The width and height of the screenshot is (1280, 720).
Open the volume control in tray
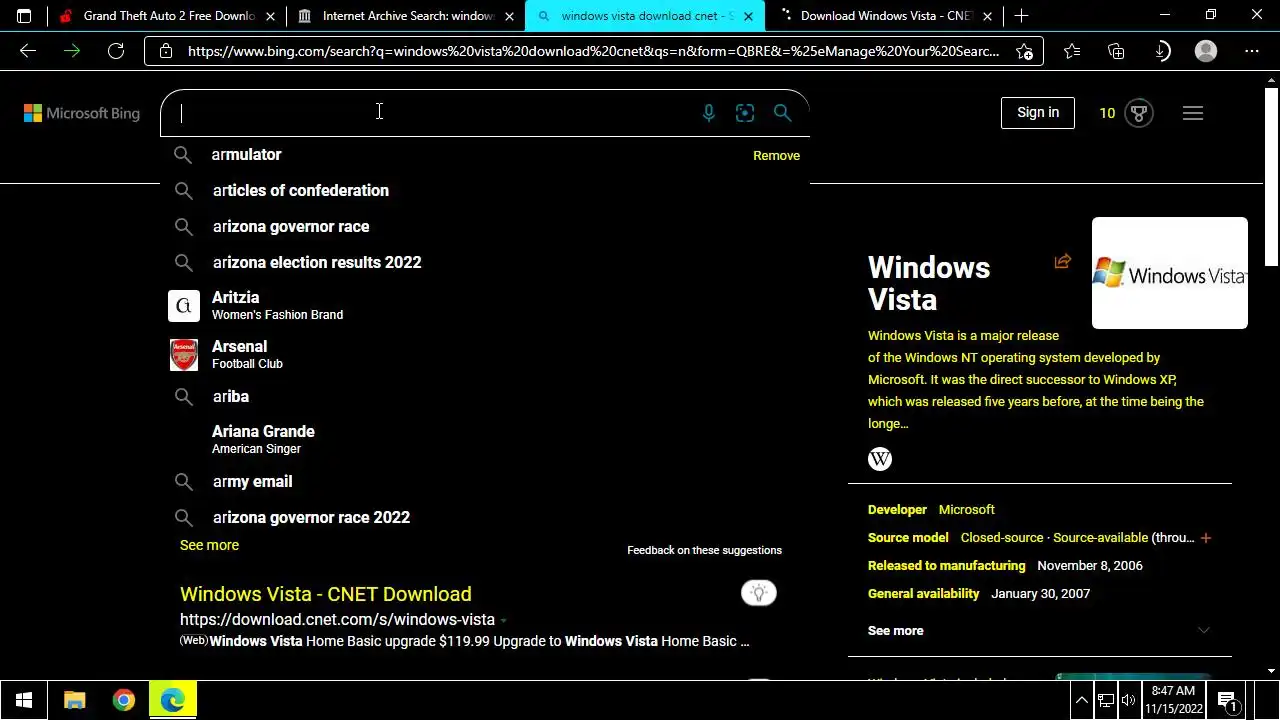tap(1129, 700)
